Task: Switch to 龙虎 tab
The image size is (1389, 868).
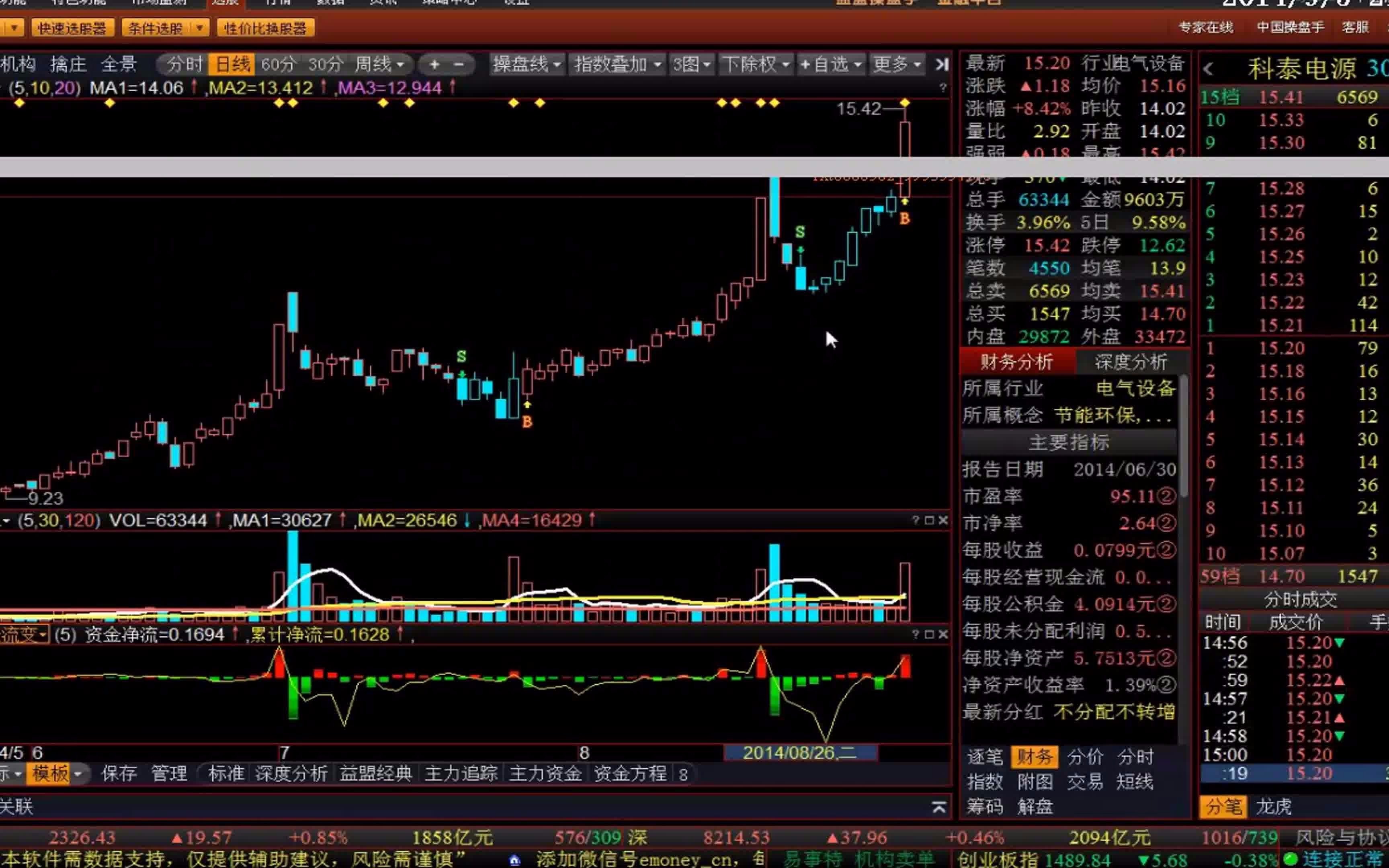Action: 1274,807
